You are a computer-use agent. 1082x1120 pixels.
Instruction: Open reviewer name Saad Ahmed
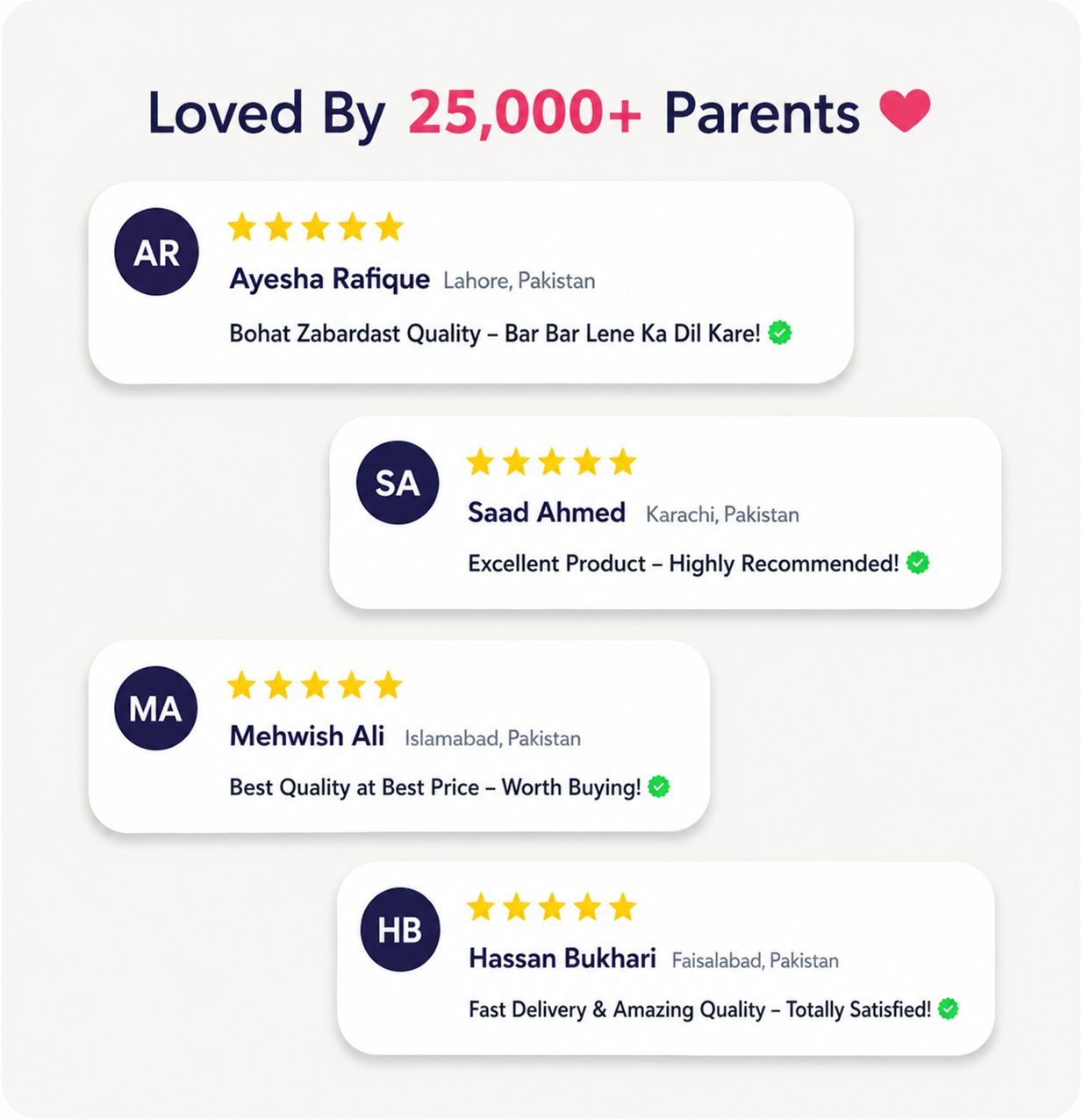pos(547,513)
